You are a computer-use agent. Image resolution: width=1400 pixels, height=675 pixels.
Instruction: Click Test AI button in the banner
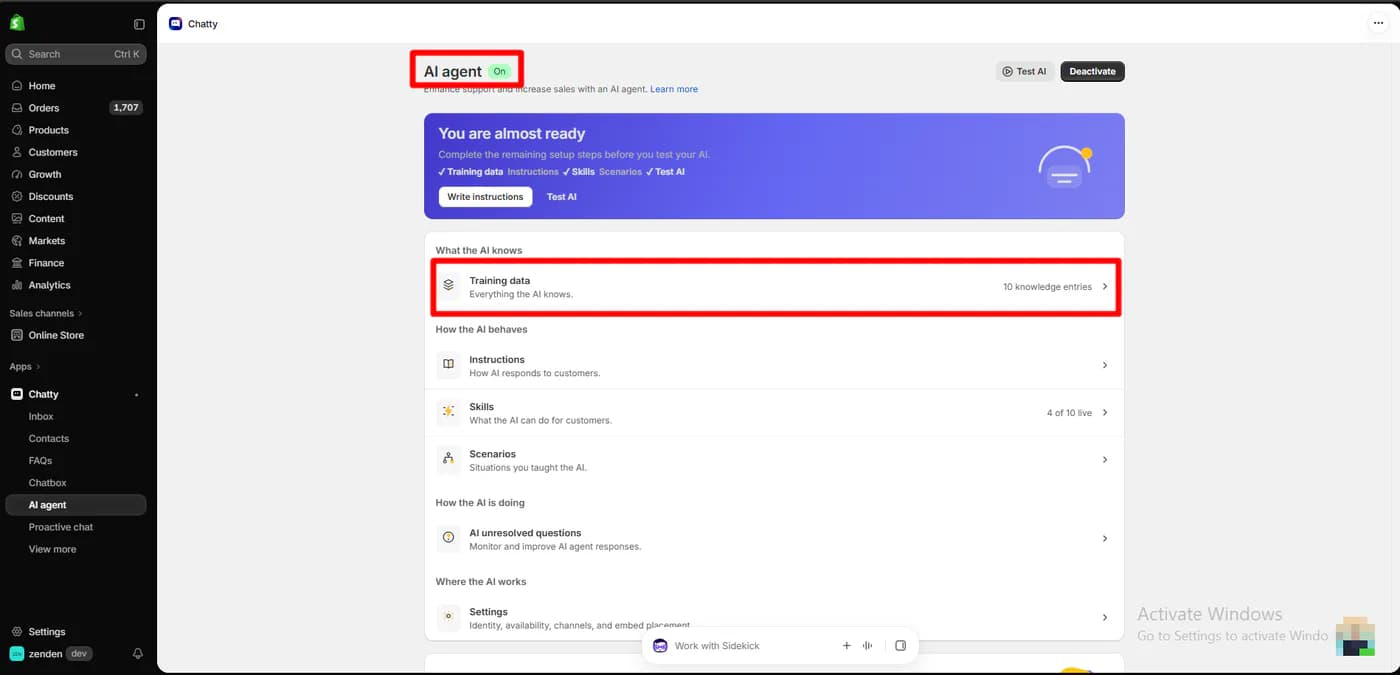click(562, 197)
